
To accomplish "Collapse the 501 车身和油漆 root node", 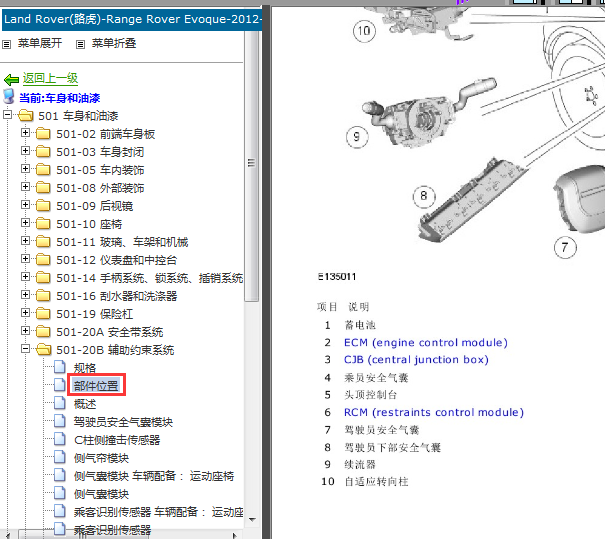I will click(x=7, y=115).
